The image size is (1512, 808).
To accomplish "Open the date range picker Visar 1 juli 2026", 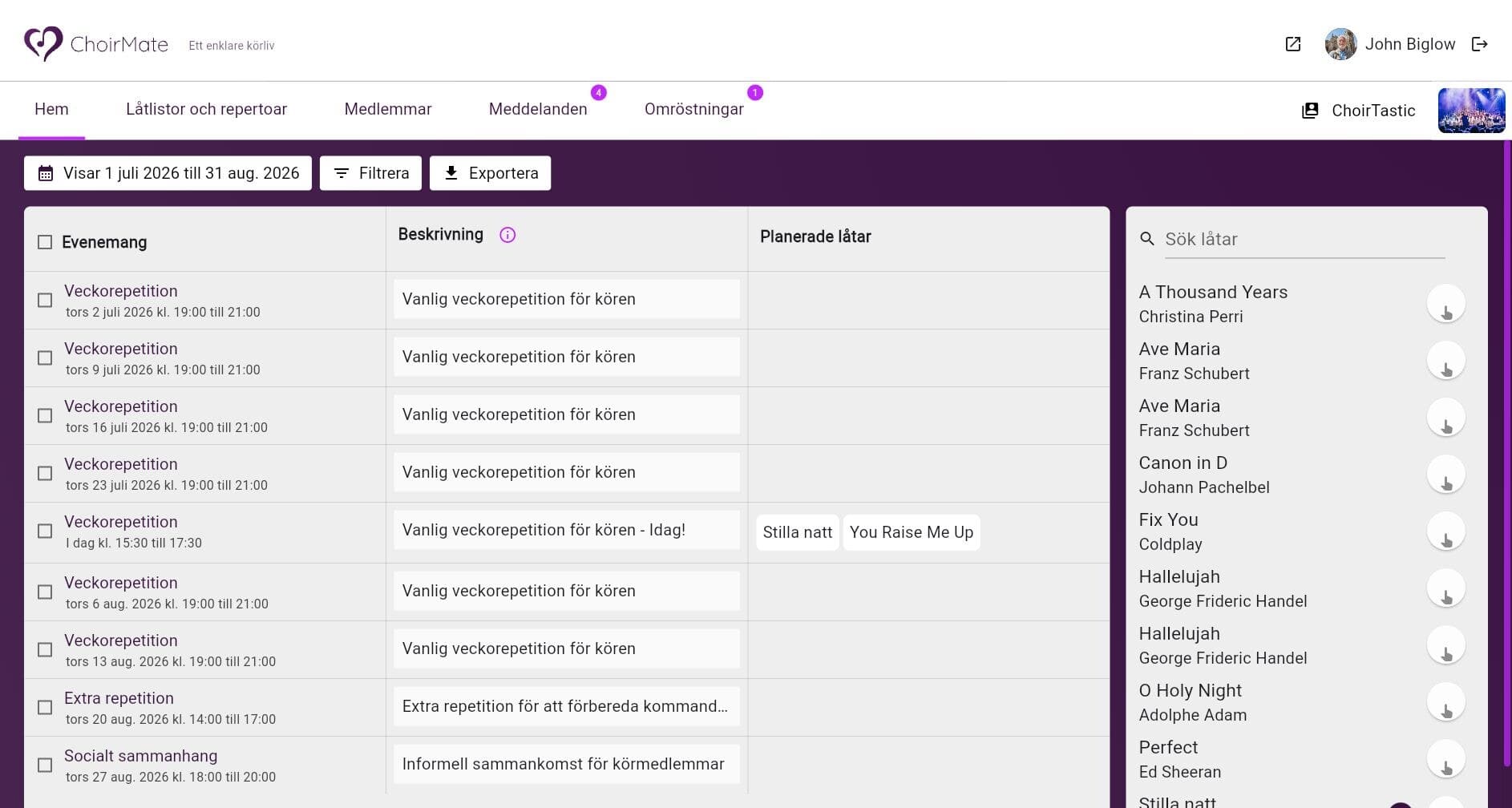I will [x=168, y=173].
